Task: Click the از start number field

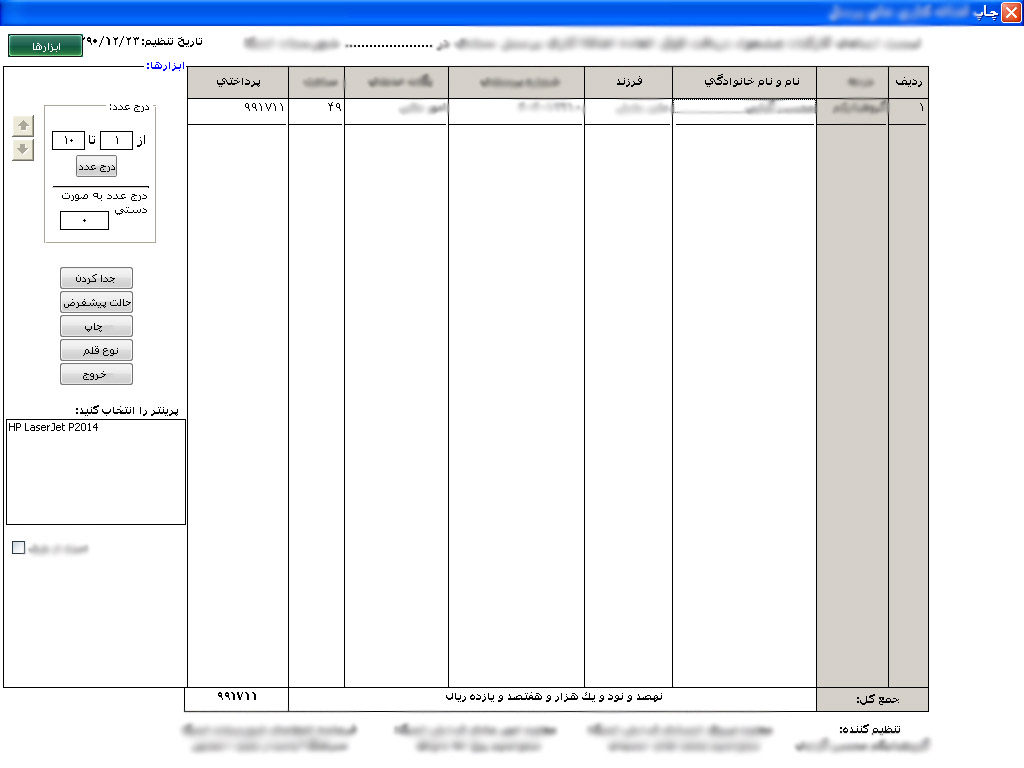Action: [x=116, y=141]
